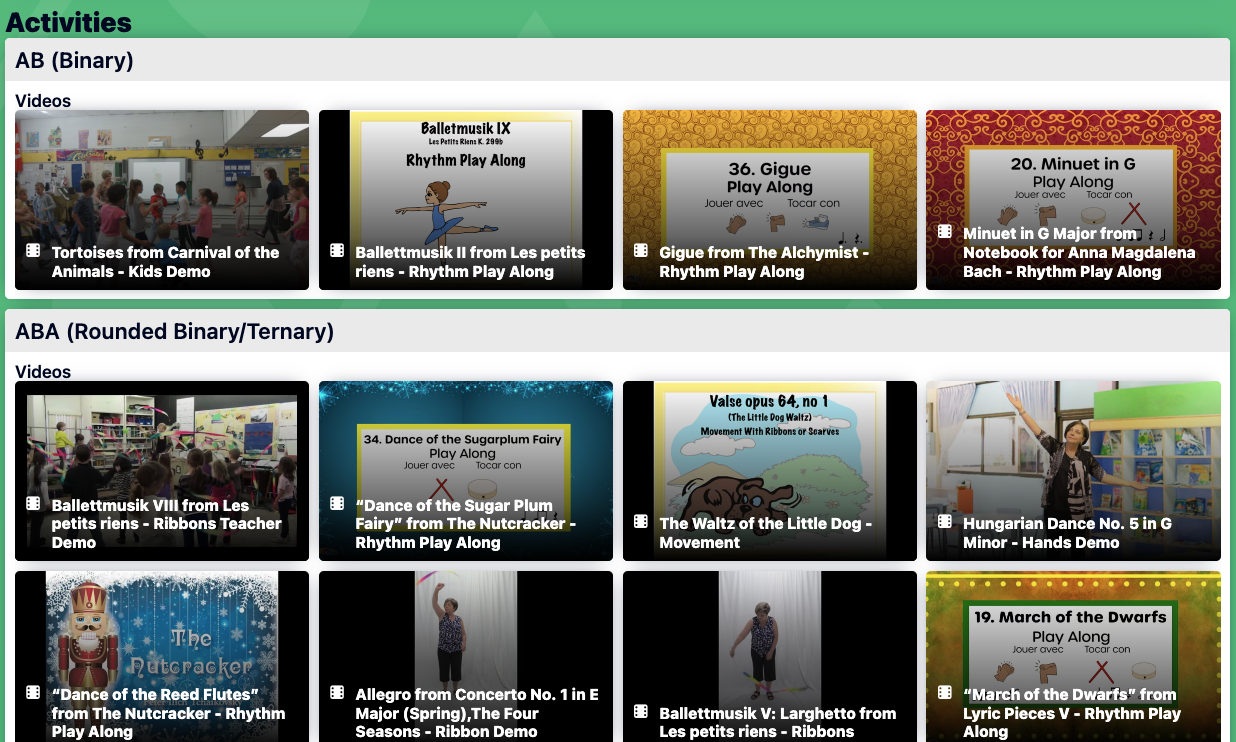Open Ballettmusik V Larghetto Ribbons video
This screenshot has height=742, width=1236.
[777, 722]
